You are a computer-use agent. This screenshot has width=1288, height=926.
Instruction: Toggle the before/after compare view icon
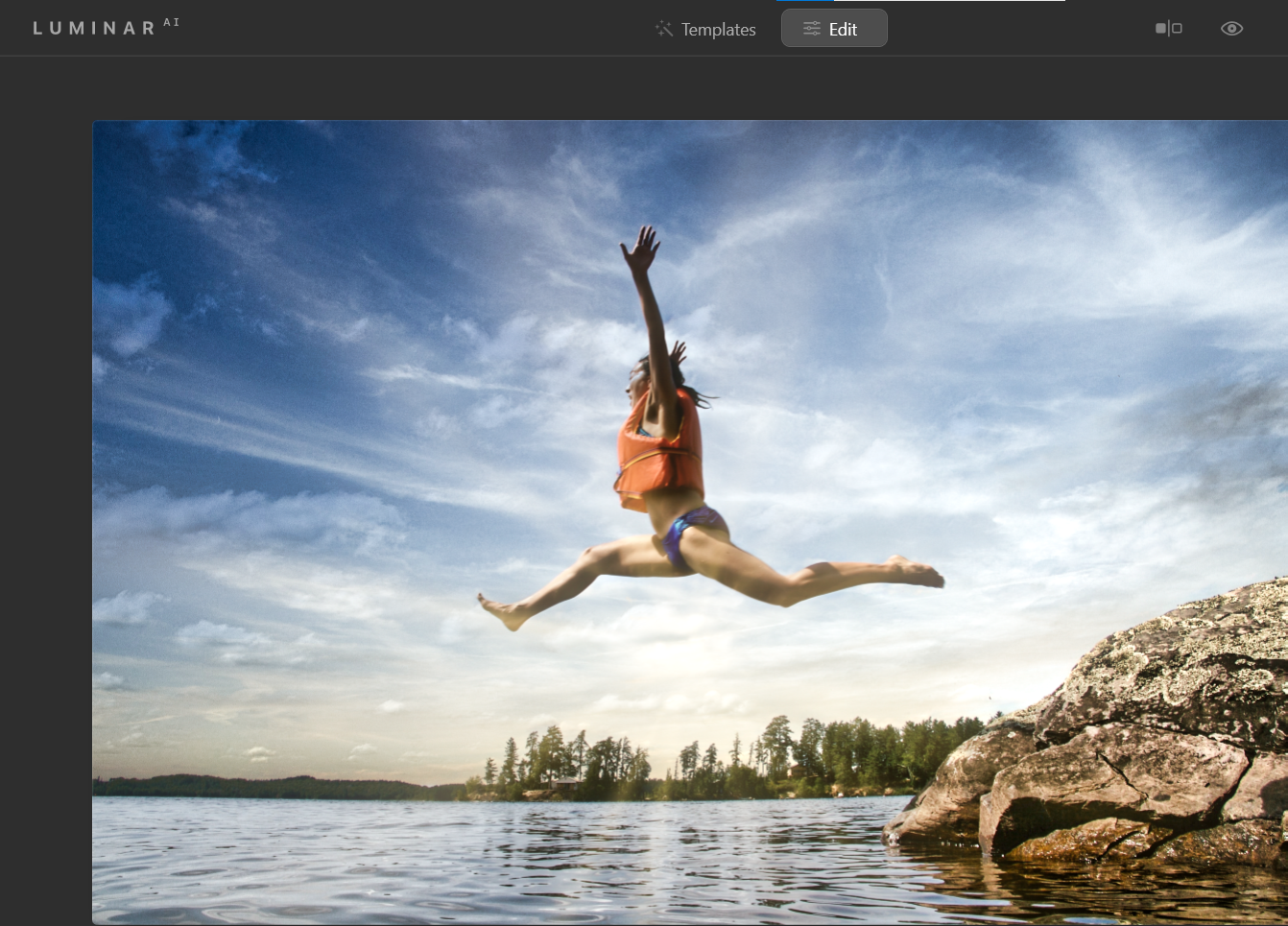(x=1168, y=29)
